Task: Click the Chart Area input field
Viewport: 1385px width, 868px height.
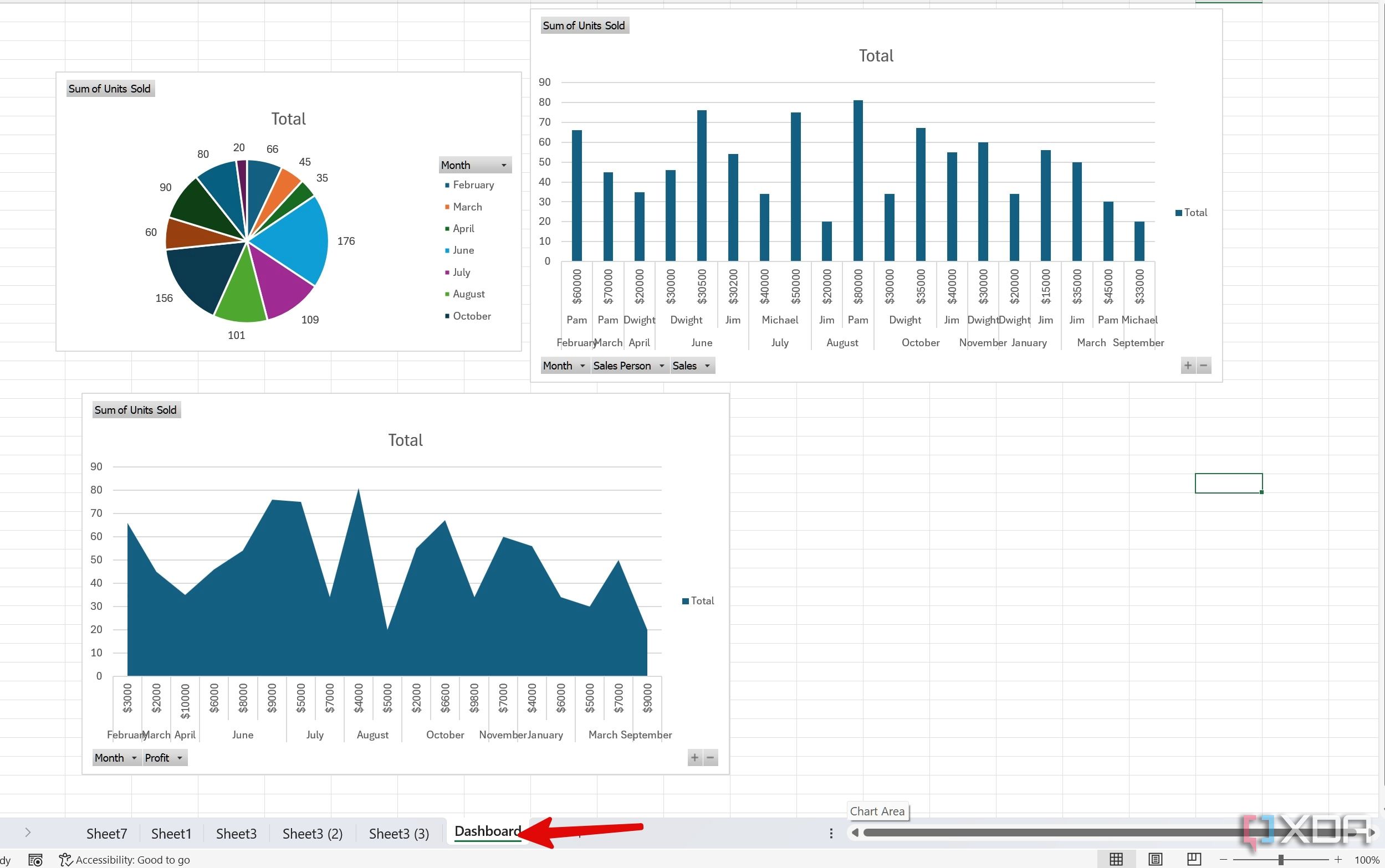Action: pyautogui.click(x=877, y=811)
